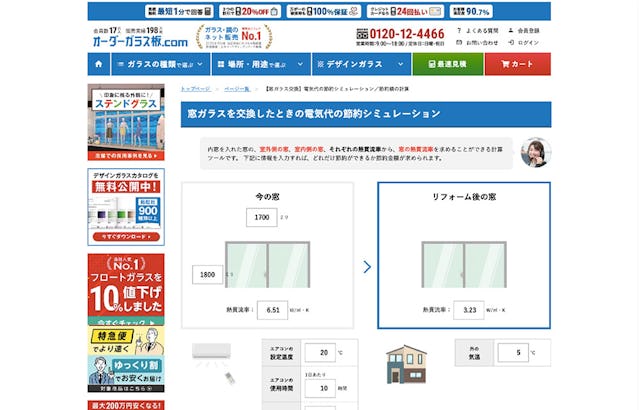Viewport: 640px width, 410px height.
Task: Open the デザインガラスカタログ 無料公開中 banner
Action: (x=126, y=207)
